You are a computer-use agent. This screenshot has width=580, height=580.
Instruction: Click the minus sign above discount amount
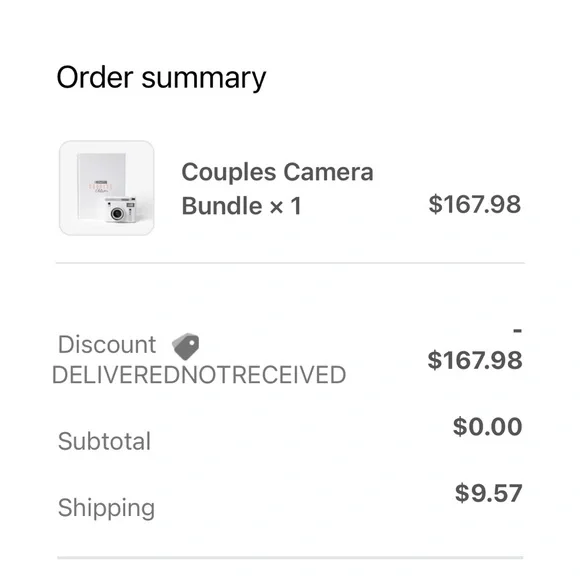pyautogui.click(x=517, y=330)
